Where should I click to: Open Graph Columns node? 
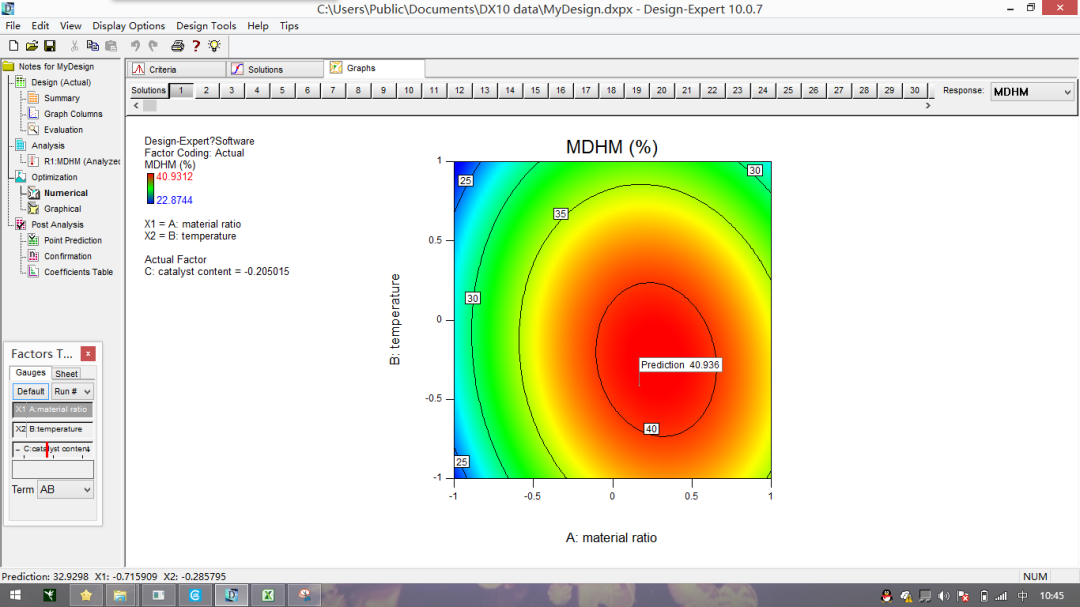click(73, 114)
